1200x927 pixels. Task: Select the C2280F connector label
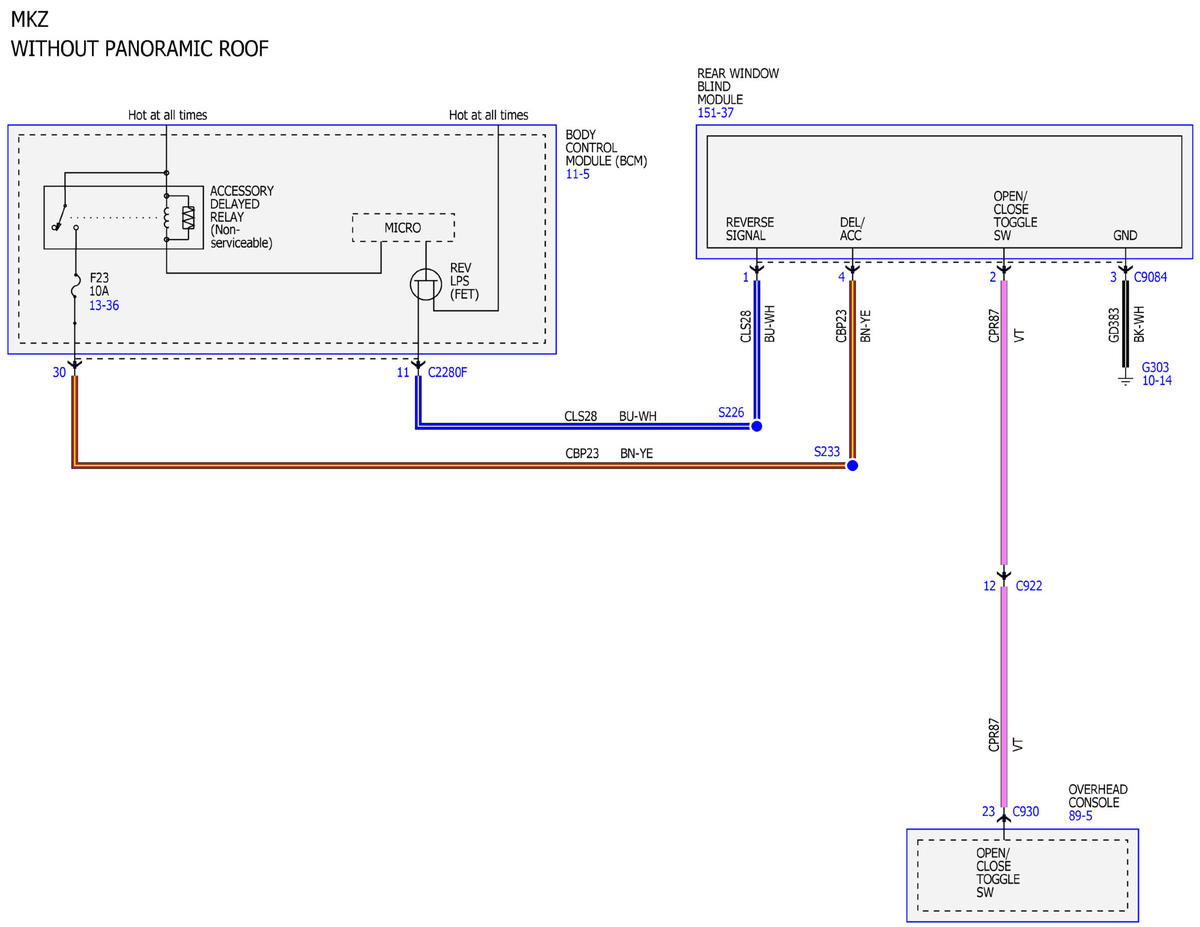click(449, 372)
